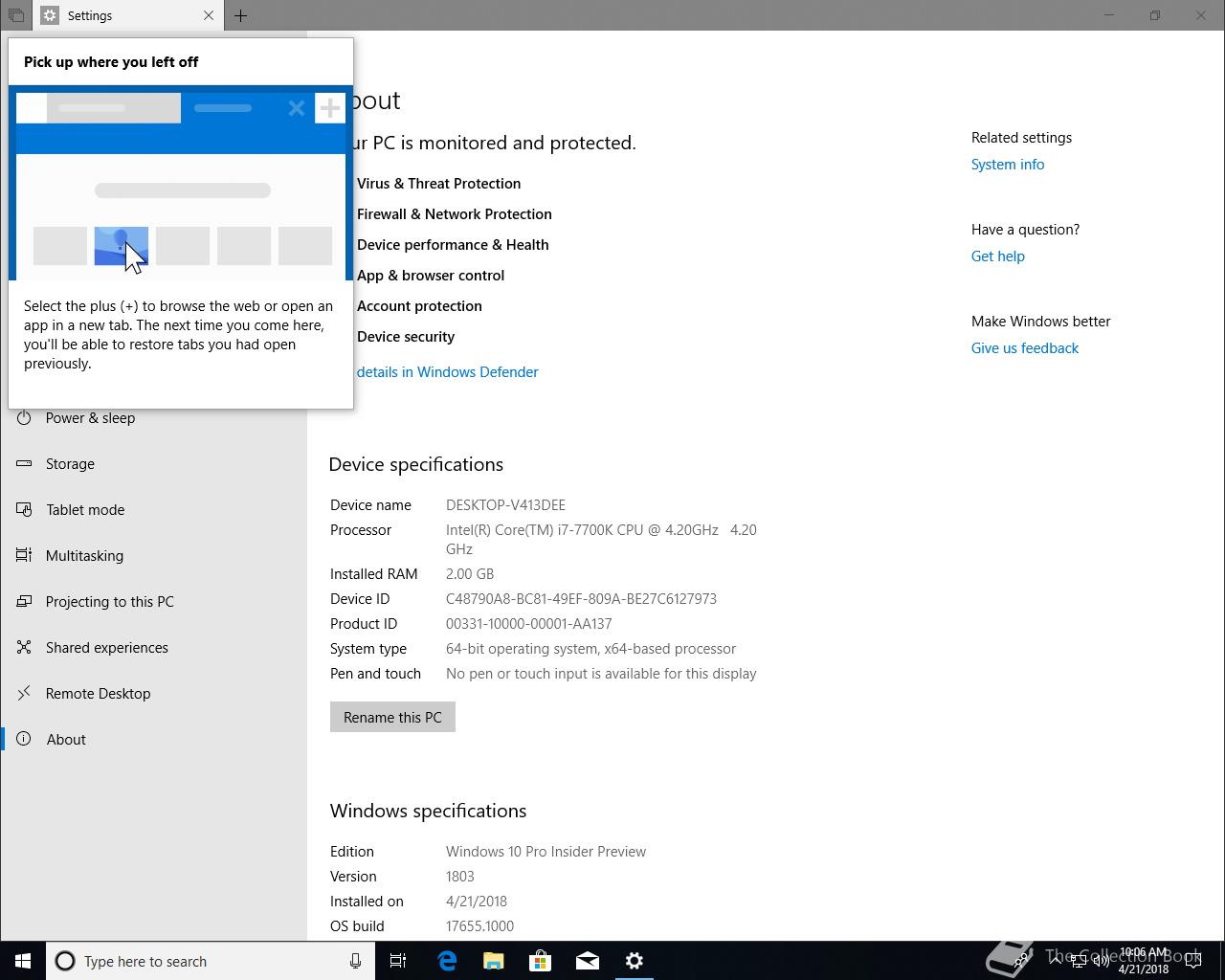
Task: Show hidden system tray icons
Action: pos(1055,961)
